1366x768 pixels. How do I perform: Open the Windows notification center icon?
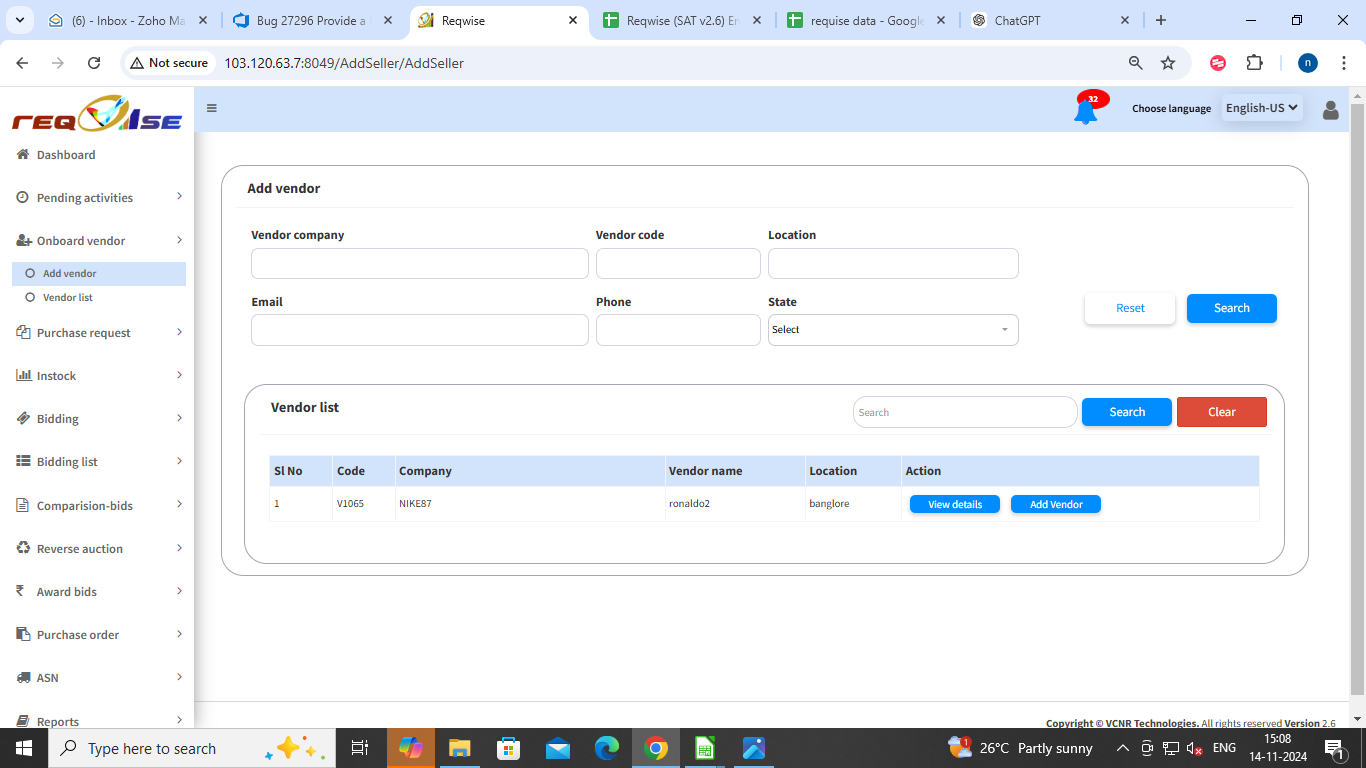pyautogui.click(x=1334, y=748)
